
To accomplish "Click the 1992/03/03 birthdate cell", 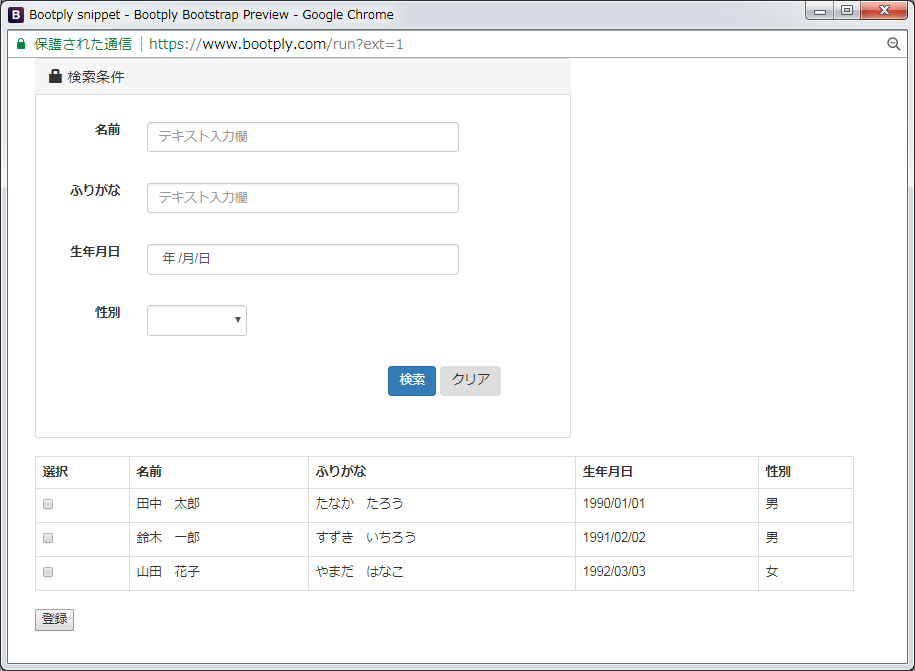I will pyautogui.click(x=614, y=573).
